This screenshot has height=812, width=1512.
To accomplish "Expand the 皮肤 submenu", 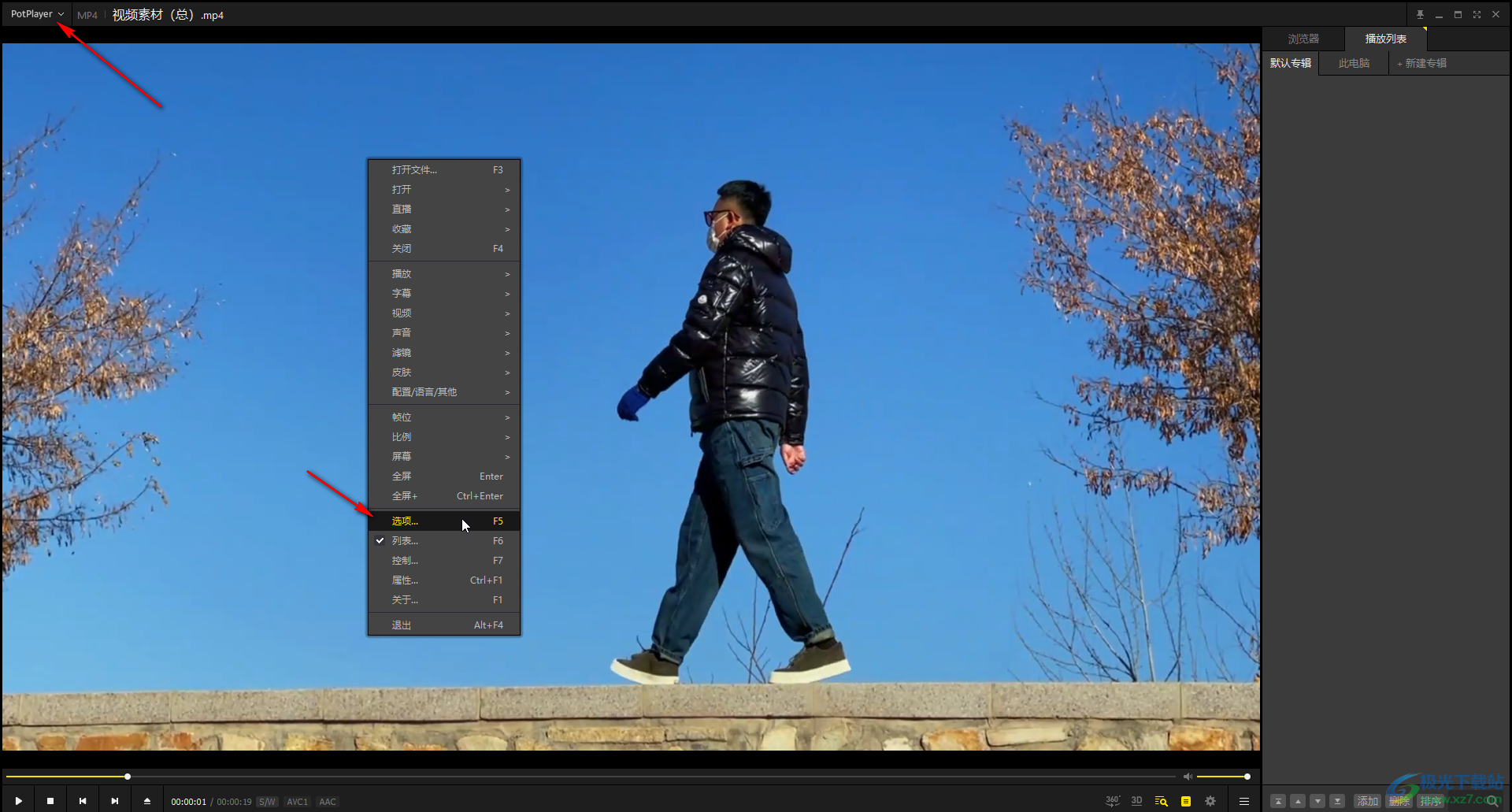I will pos(444,373).
